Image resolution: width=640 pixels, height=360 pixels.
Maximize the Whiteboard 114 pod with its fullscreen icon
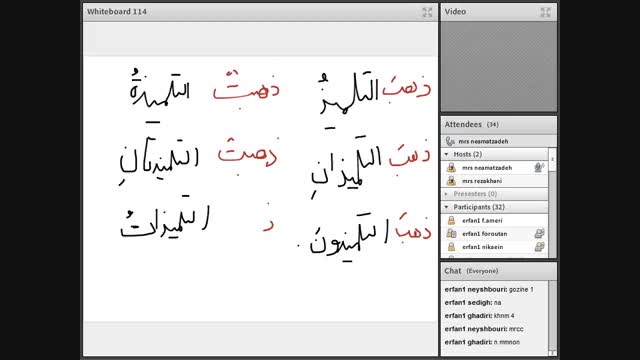coord(427,12)
